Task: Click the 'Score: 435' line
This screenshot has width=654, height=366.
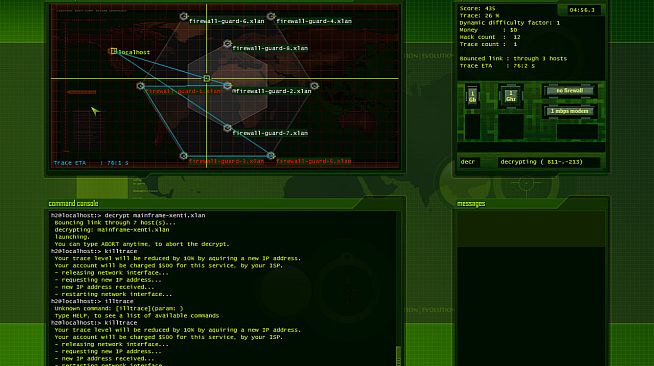Action: click(478, 8)
